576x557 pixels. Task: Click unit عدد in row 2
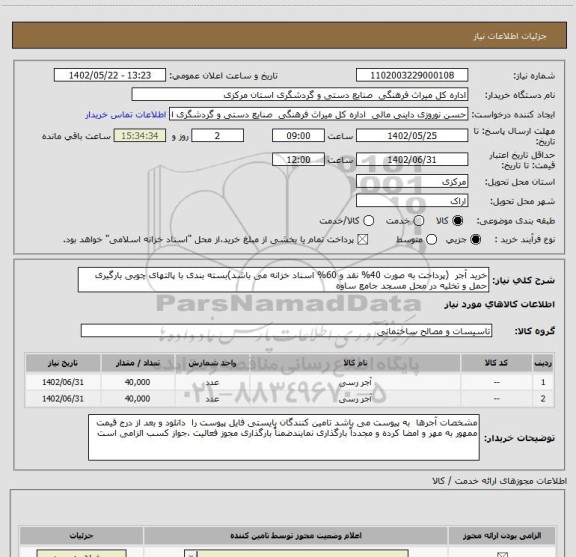212,399
